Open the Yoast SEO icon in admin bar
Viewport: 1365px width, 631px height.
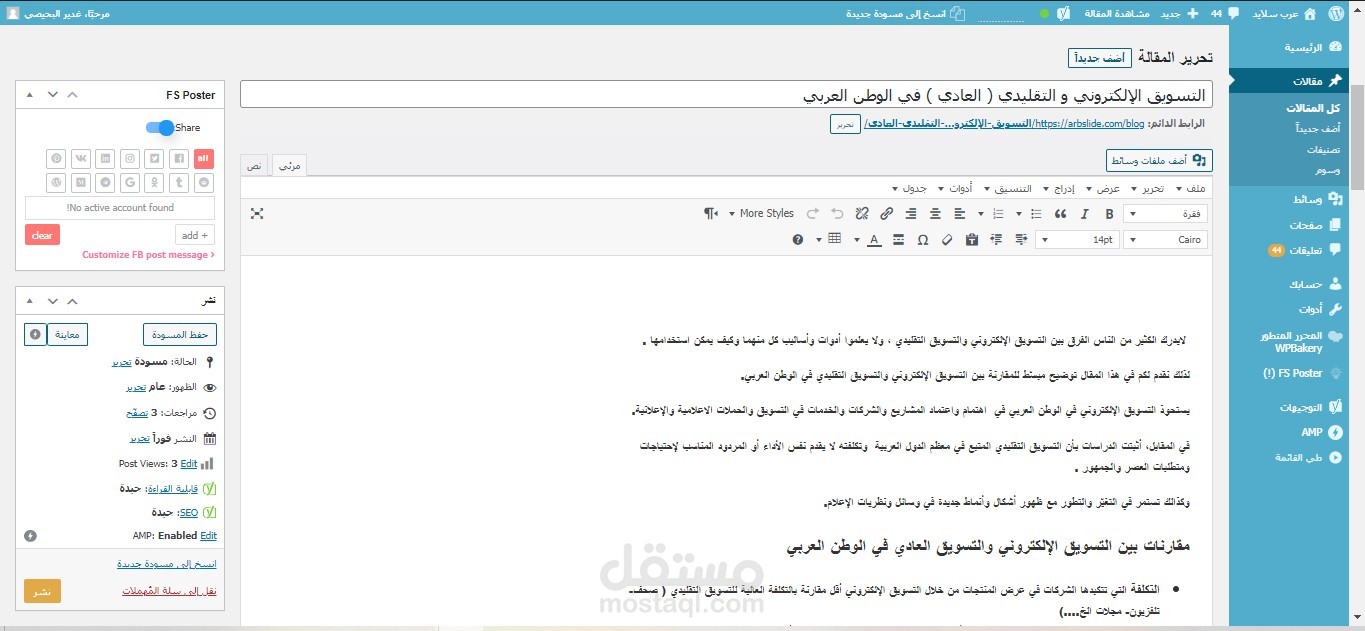[1064, 14]
